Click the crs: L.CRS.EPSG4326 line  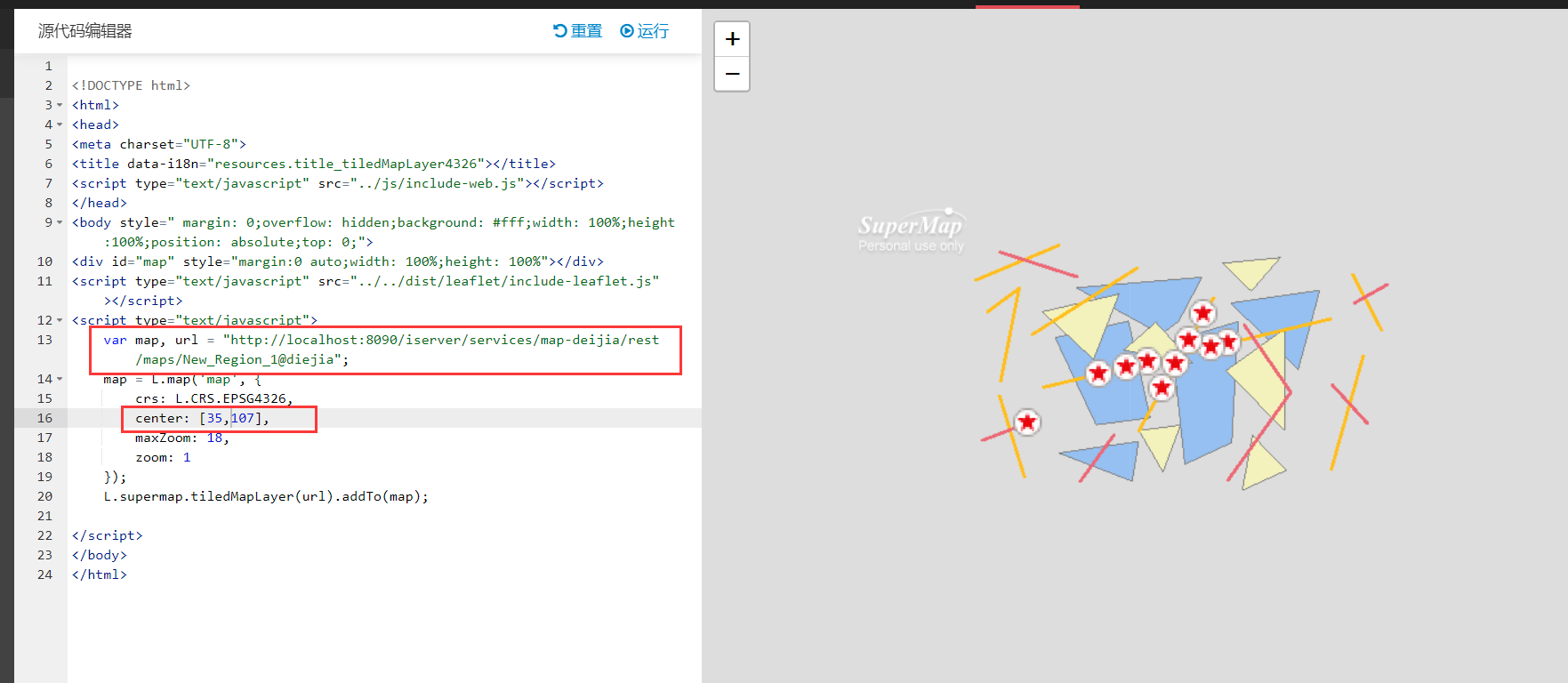(214, 398)
